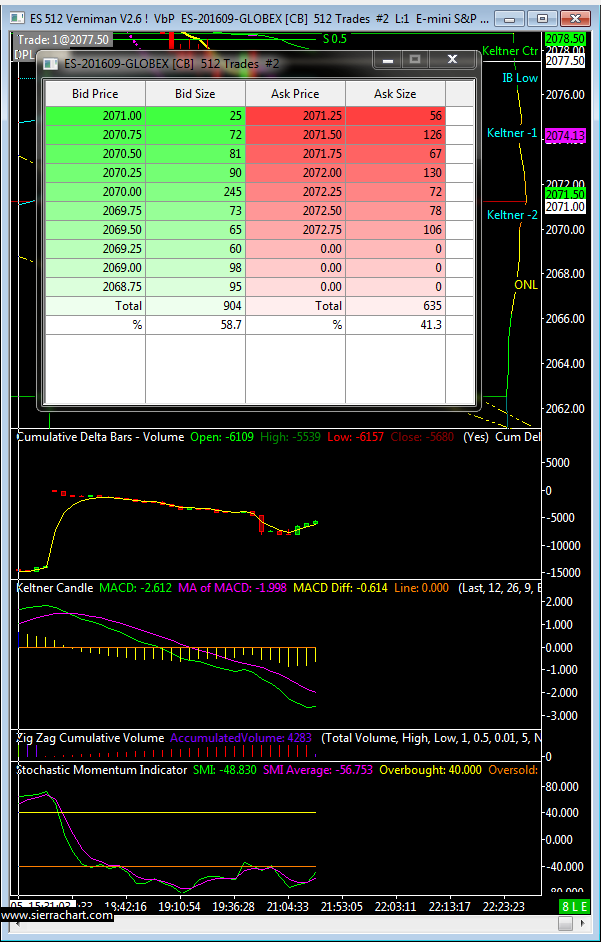The height and width of the screenshot is (942, 601).
Task: Click the Trade: 1@2077.50 label
Action: [63, 40]
